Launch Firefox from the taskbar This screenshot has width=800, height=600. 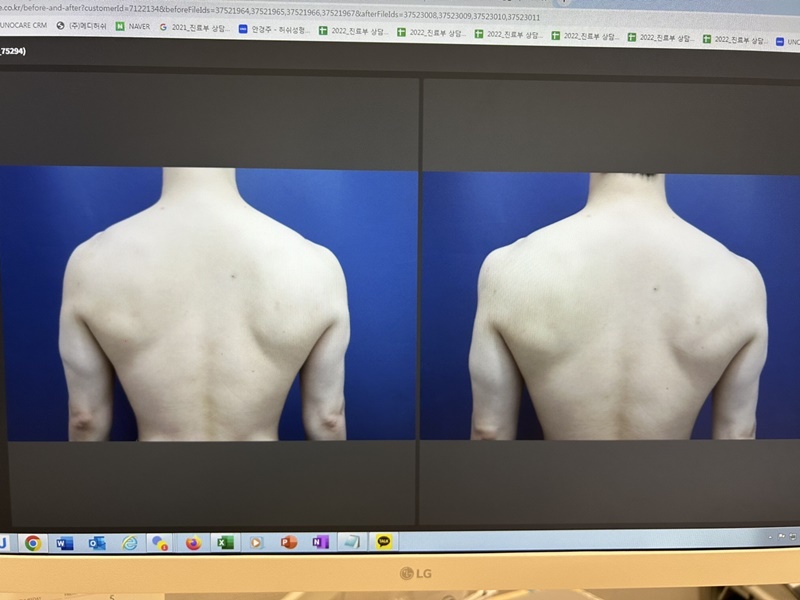pyautogui.click(x=193, y=543)
